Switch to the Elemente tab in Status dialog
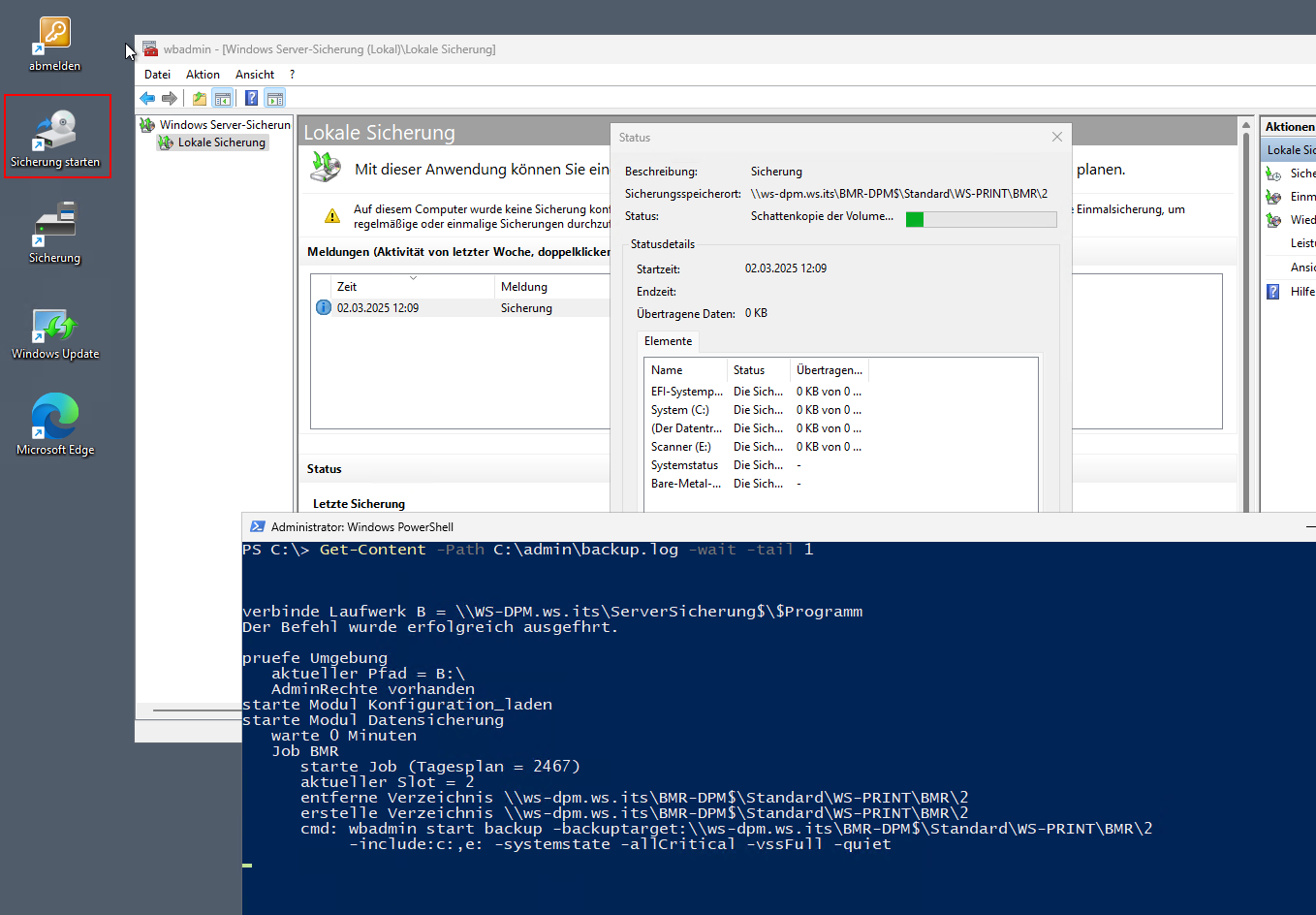The height and width of the screenshot is (915, 1316). point(668,341)
